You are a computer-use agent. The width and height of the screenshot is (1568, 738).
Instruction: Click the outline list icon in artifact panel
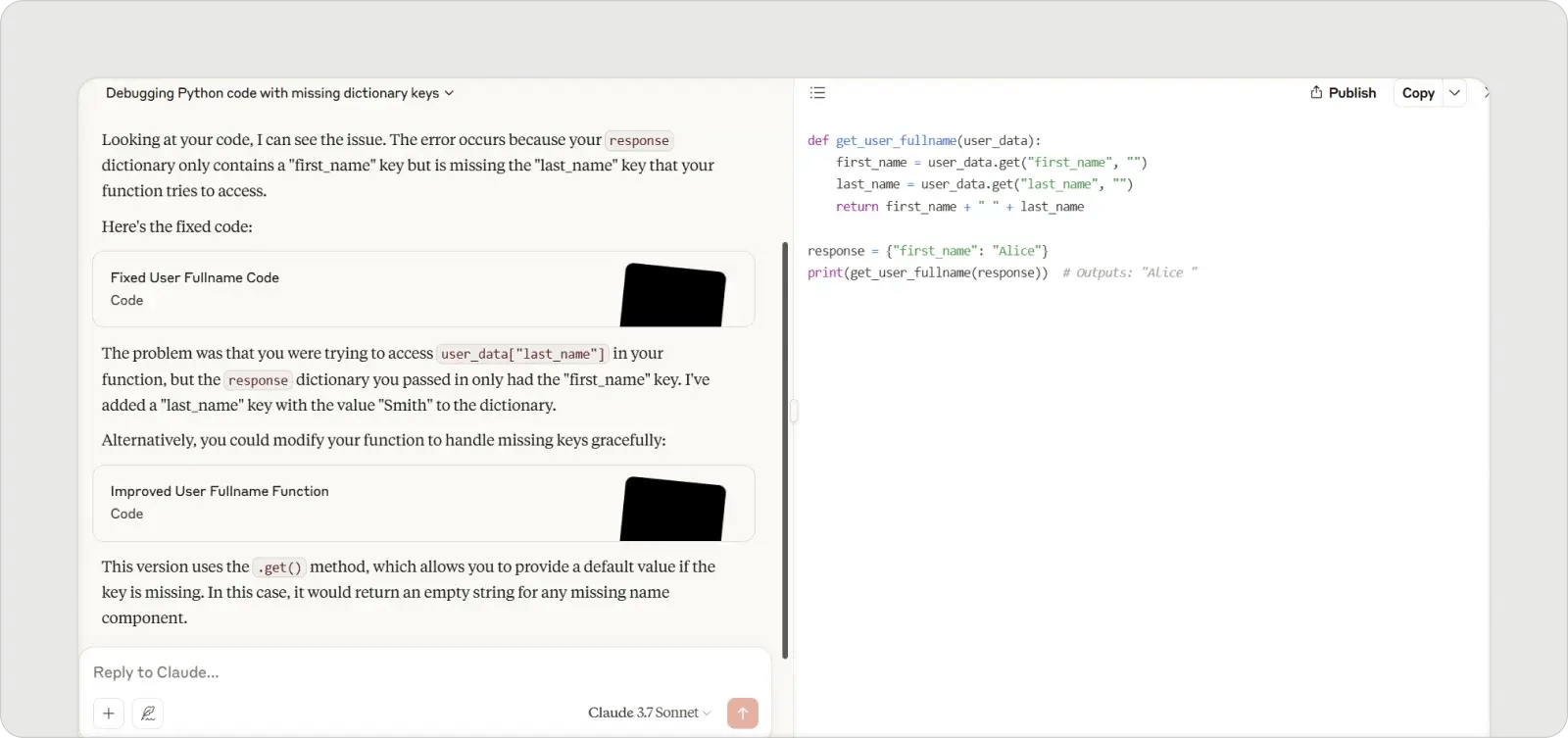[x=817, y=93]
